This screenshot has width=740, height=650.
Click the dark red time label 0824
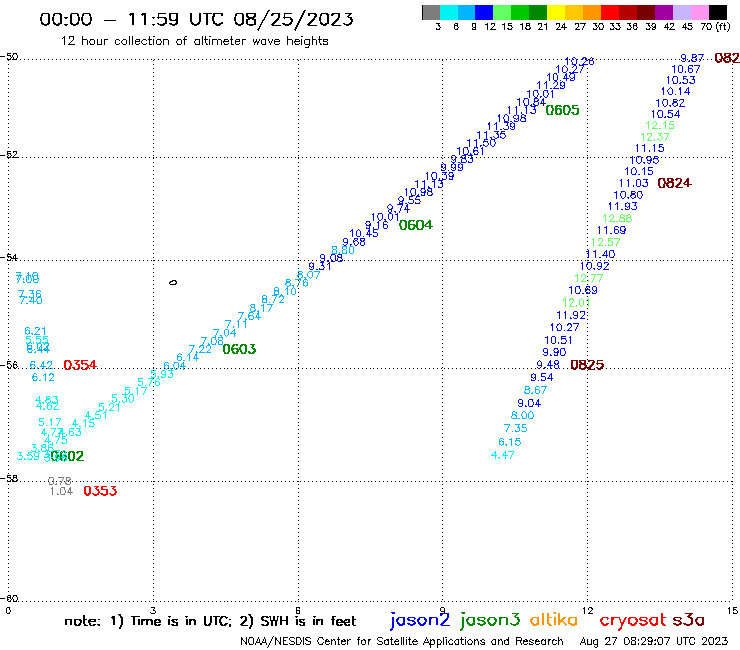pyautogui.click(x=674, y=183)
